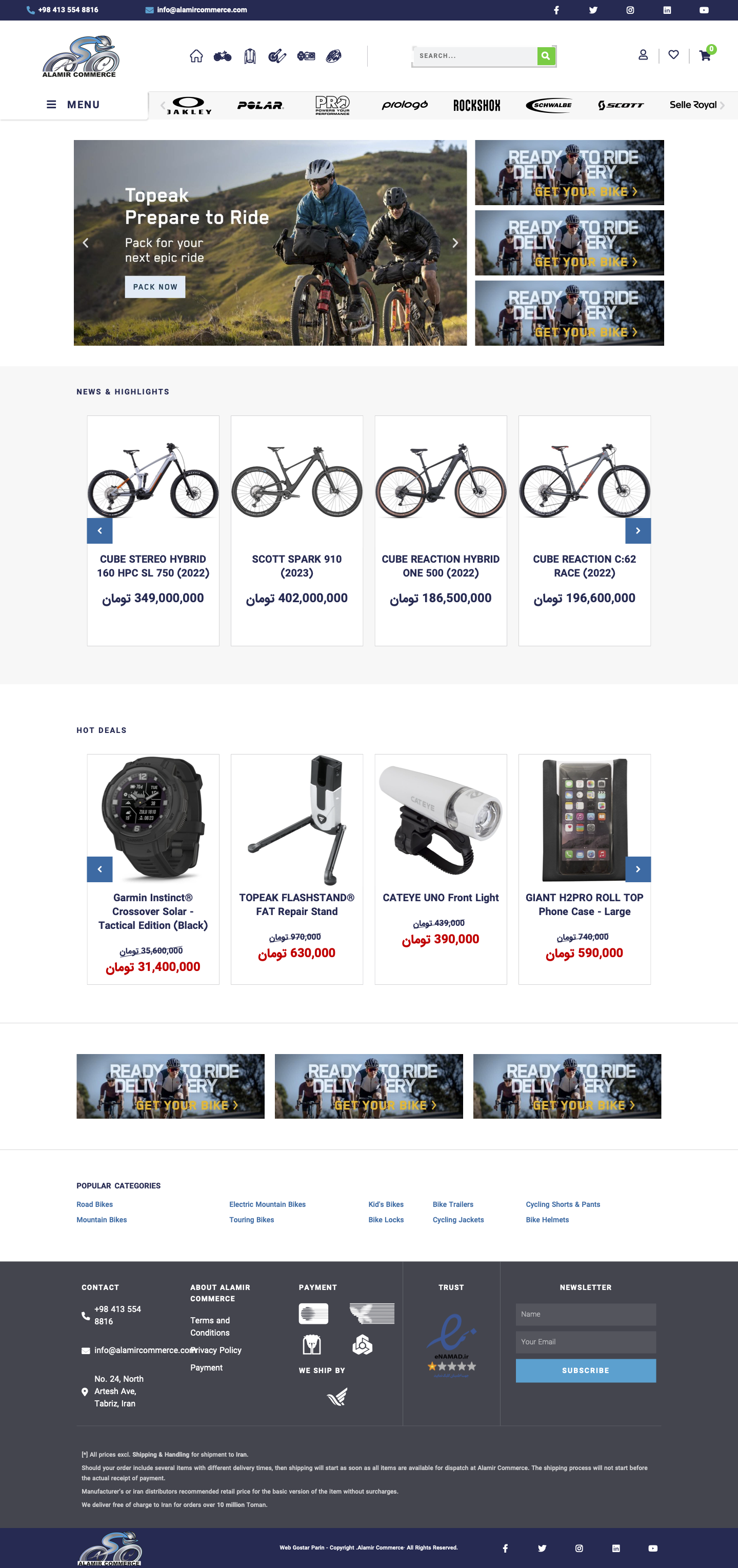The width and height of the screenshot is (738, 1568).
Task: Open the wishlist heart icon
Action: coord(673,55)
